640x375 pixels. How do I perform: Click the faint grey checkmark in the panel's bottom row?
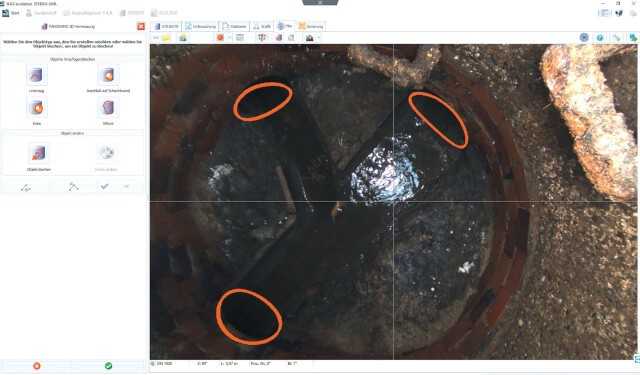tap(127, 186)
